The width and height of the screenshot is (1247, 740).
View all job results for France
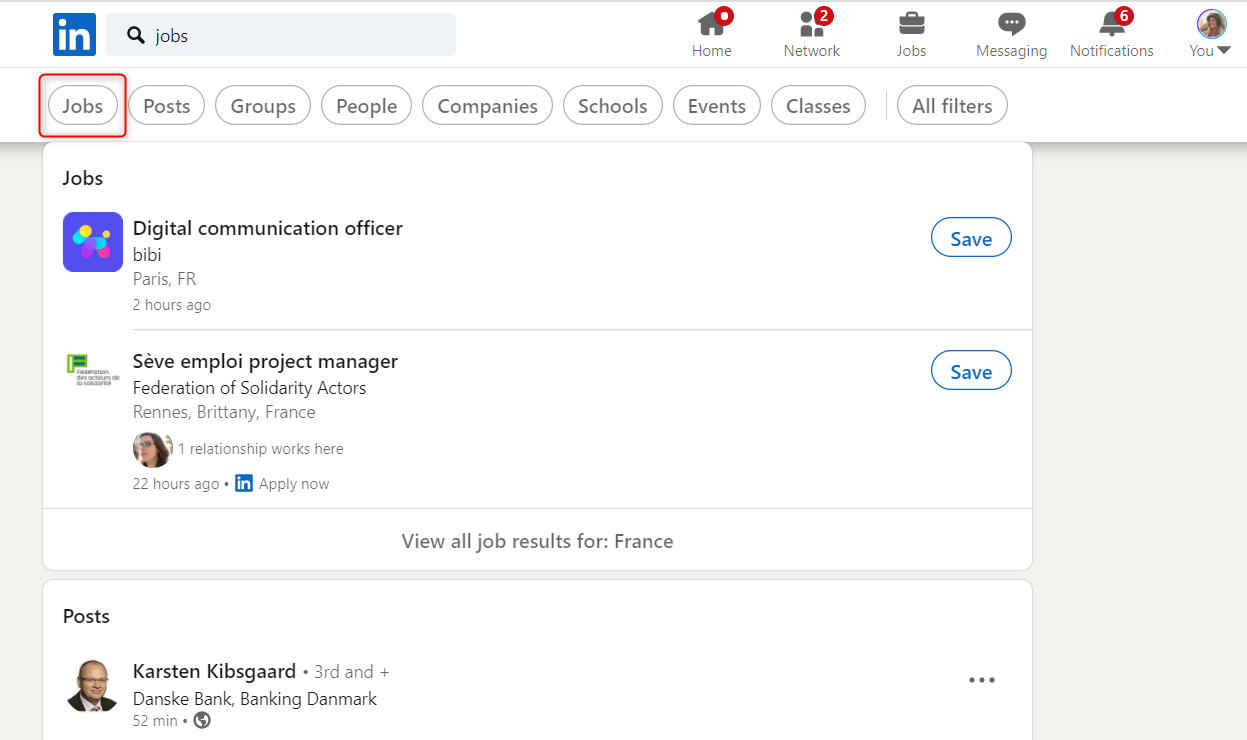(537, 541)
